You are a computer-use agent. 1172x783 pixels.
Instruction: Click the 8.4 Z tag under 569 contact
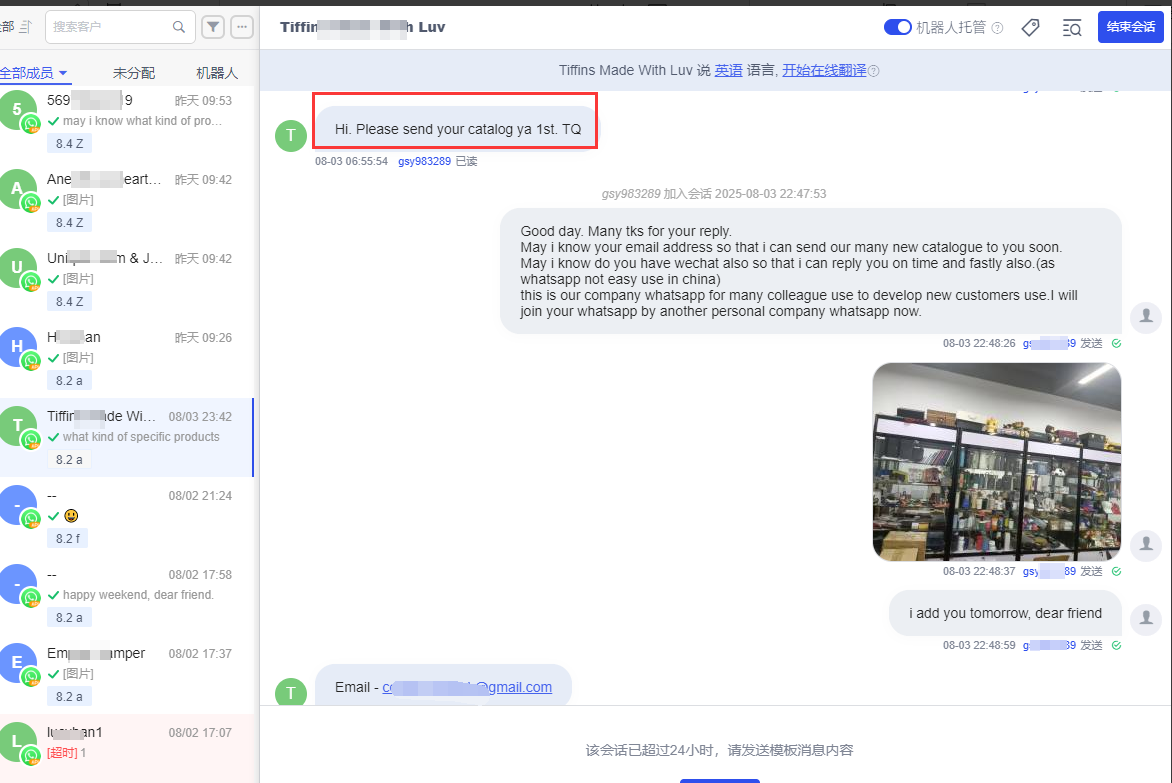tap(69, 143)
